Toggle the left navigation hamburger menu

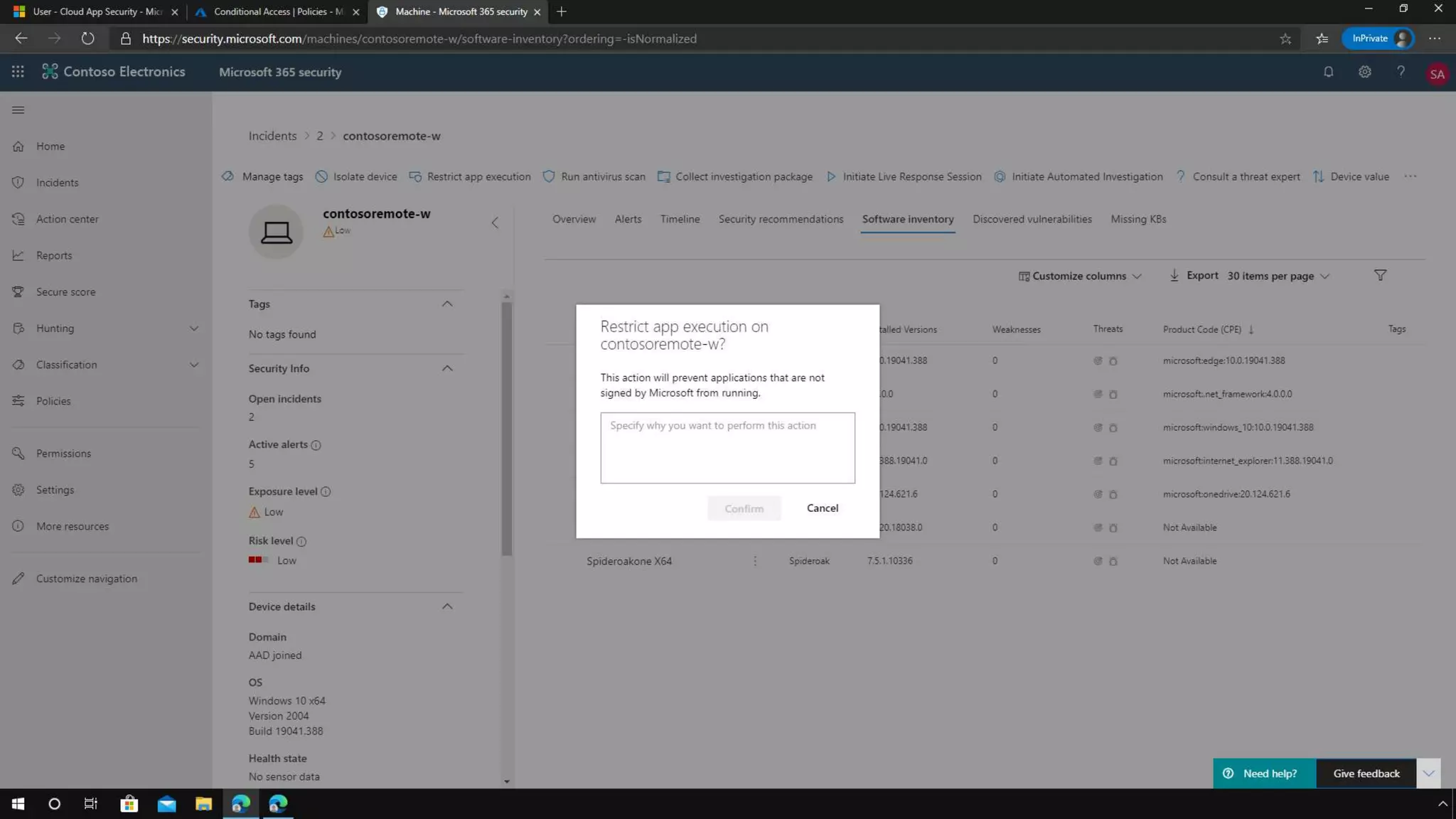[x=18, y=109]
